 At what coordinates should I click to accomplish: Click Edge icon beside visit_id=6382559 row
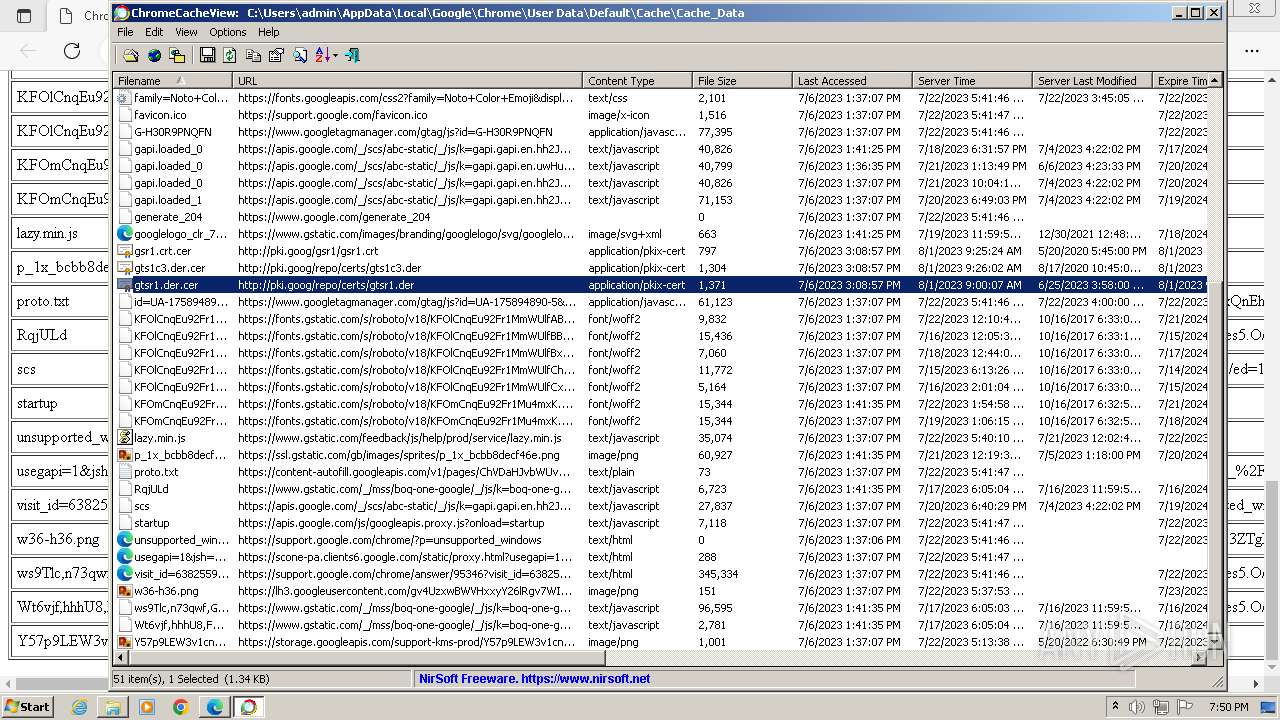[x=124, y=574]
